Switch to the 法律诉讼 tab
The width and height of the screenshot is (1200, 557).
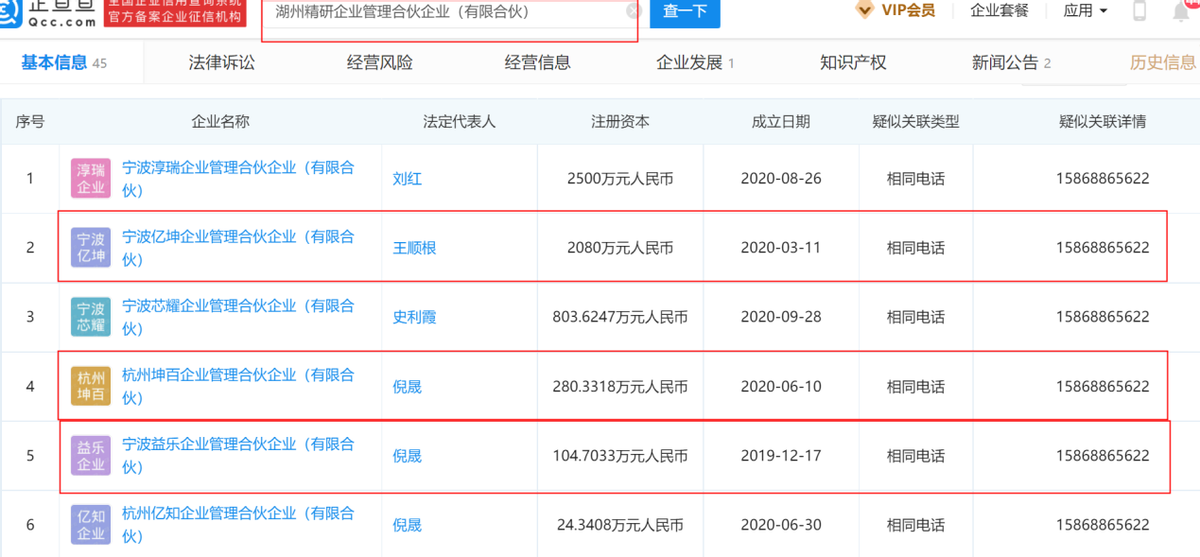(x=222, y=62)
